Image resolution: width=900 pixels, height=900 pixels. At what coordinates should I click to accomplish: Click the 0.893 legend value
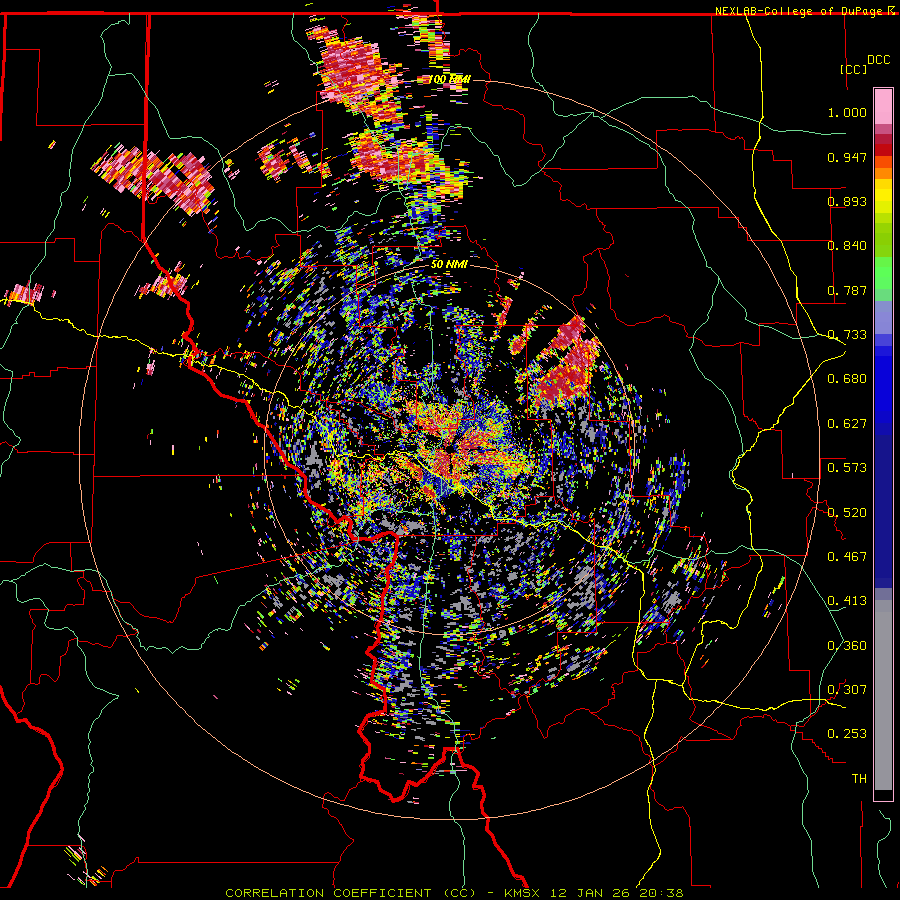[847, 201]
